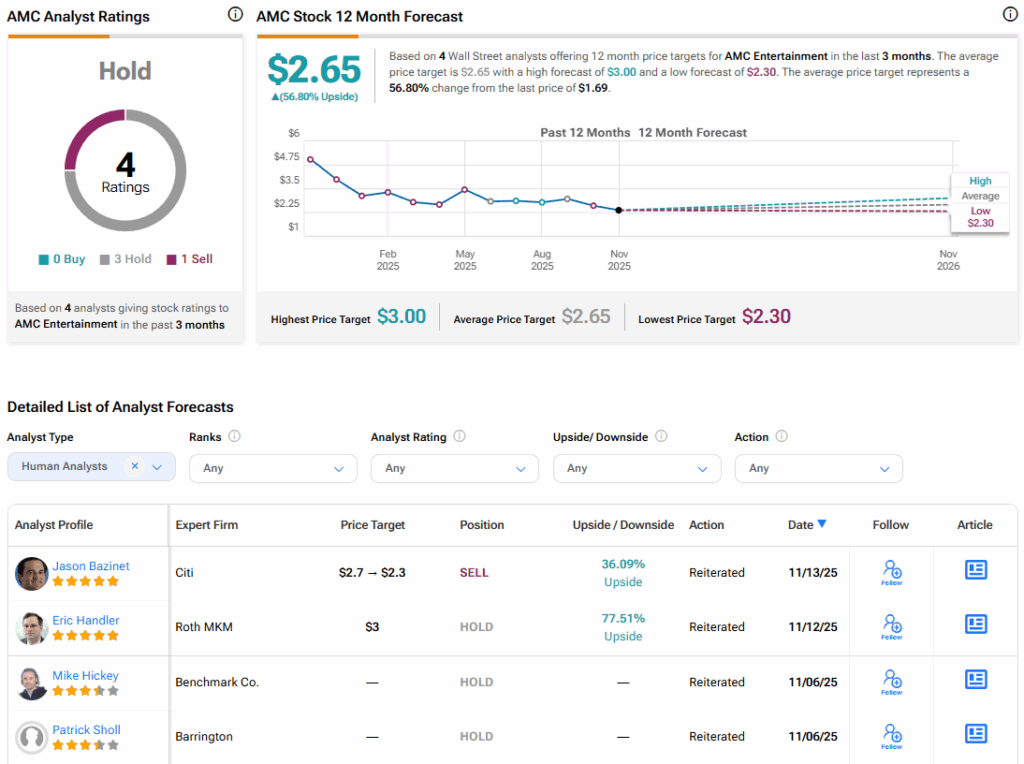Expand the Action filter dropdown
The image size is (1024, 764).
coord(818,468)
